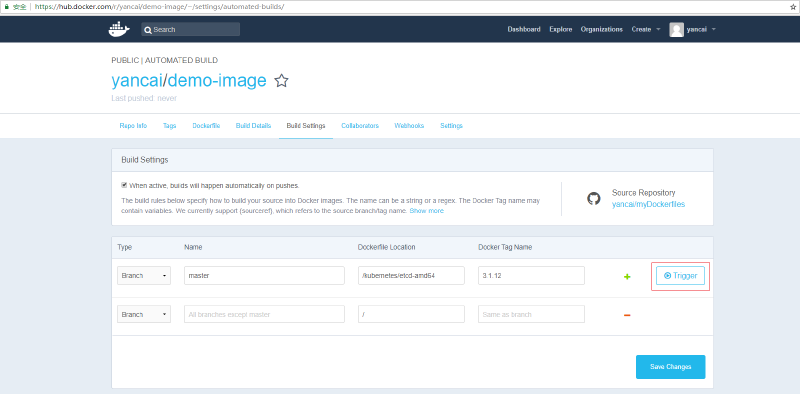The width and height of the screenshot is (800, 394).
Task: Open Collaborators tab
Action: coord(360,126)
